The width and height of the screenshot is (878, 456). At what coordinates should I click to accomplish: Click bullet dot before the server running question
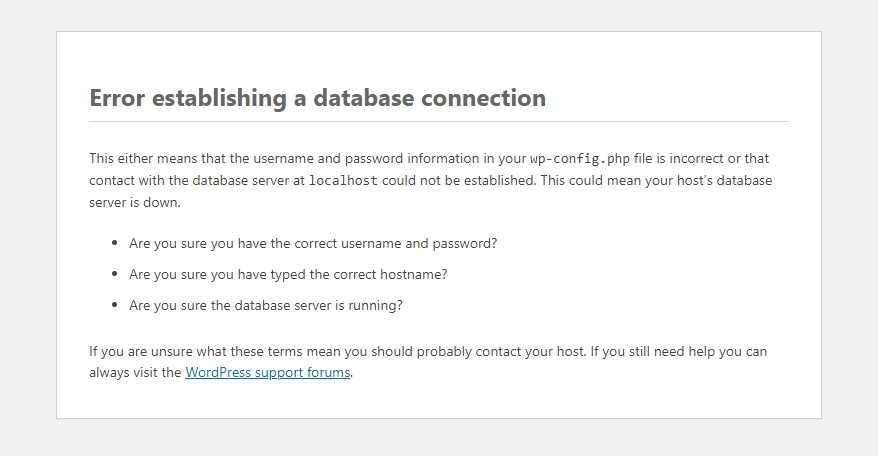tap(116, 305)
